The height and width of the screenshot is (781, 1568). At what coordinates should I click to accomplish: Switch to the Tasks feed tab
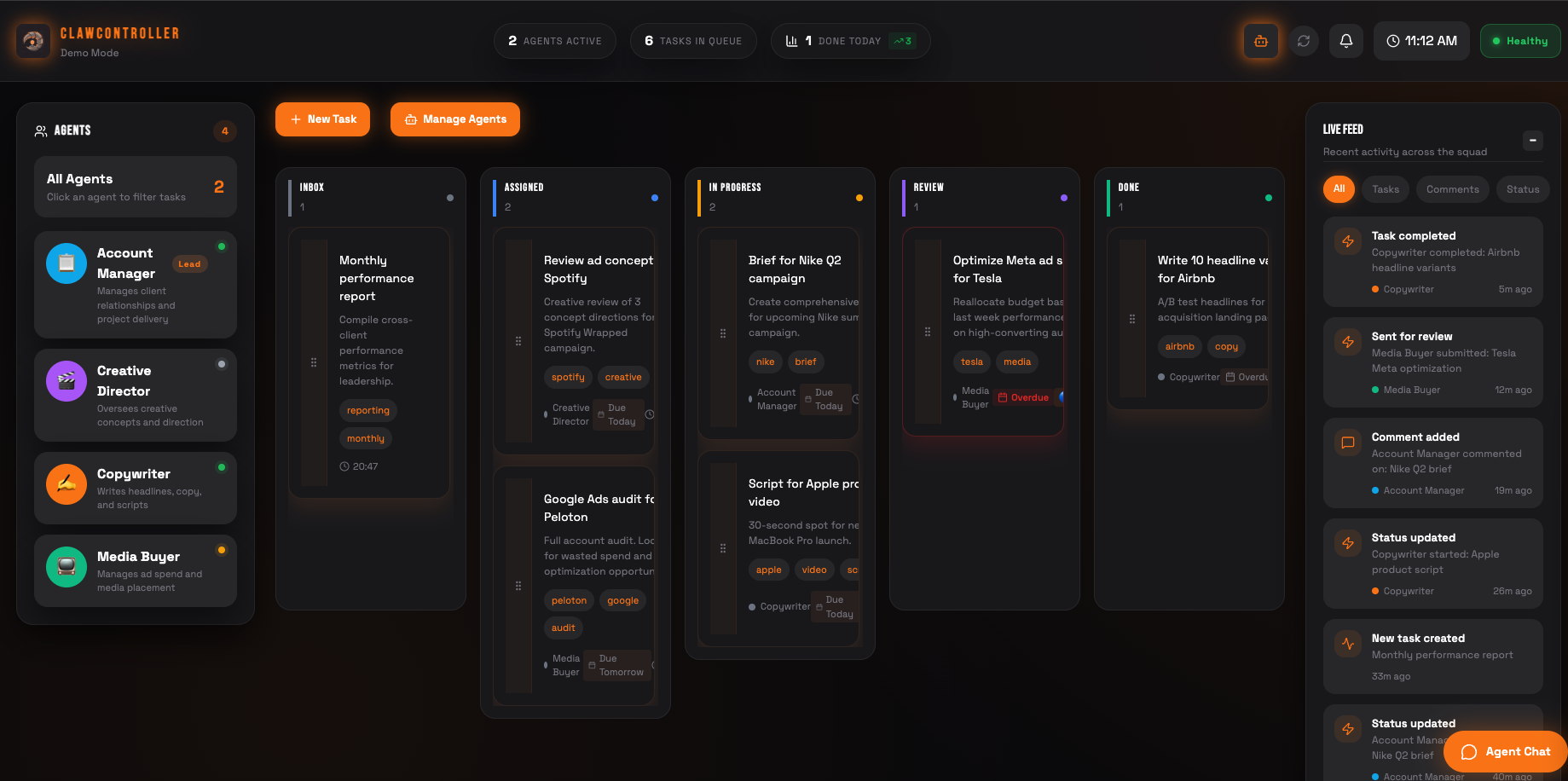coord(1385,188)
